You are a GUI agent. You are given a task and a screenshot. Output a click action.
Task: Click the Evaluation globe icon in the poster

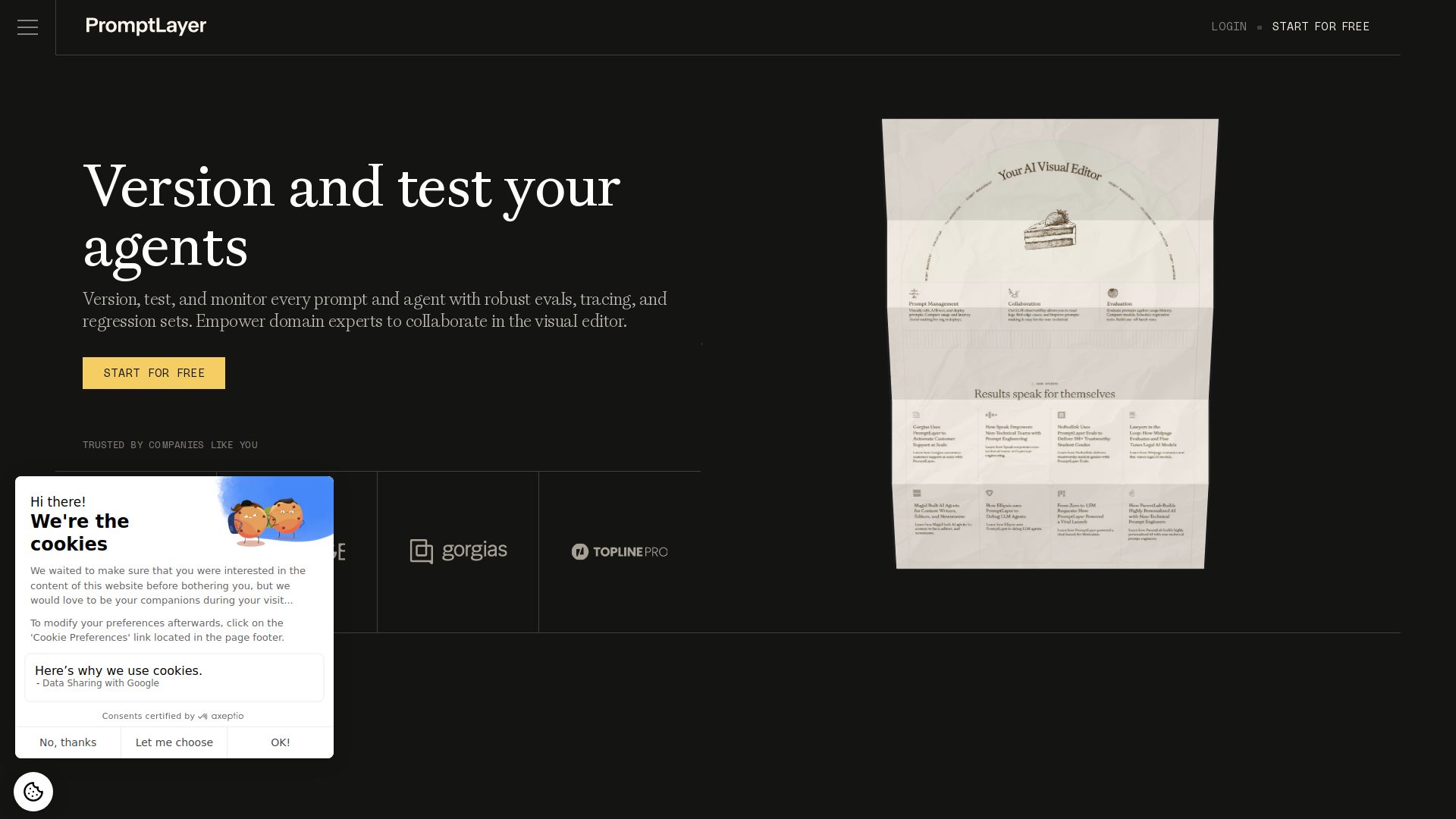[x=1112, y=293]
